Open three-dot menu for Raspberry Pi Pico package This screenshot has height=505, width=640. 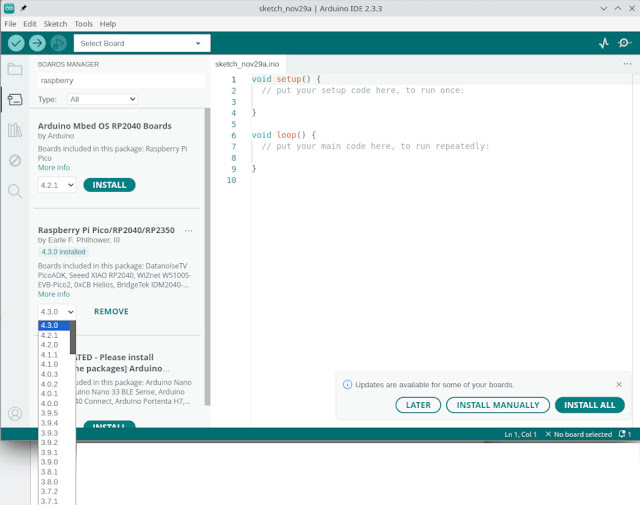point(188,231)
